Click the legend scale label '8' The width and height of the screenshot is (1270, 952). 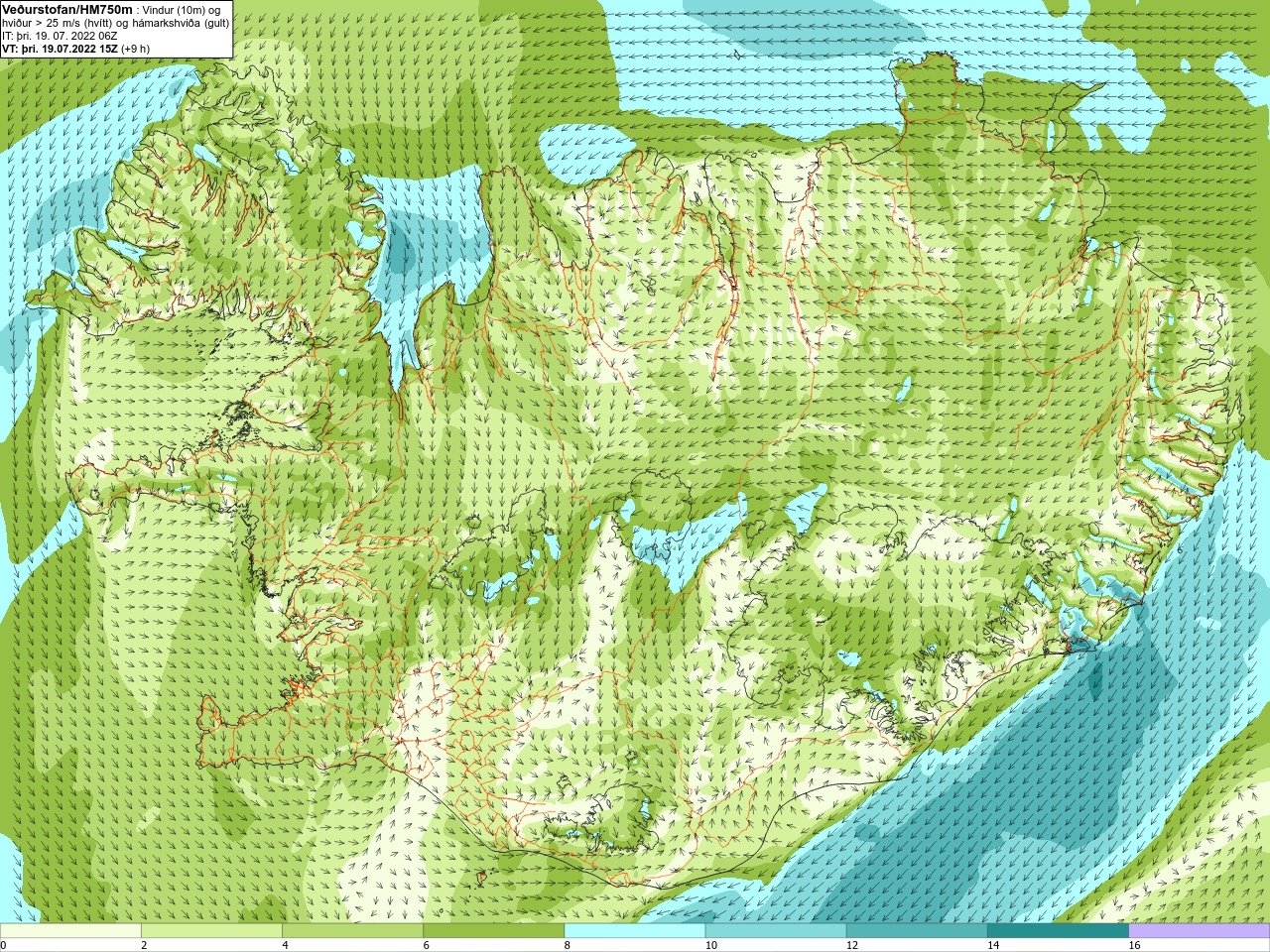pyautogui.click(x=567, y=945)
